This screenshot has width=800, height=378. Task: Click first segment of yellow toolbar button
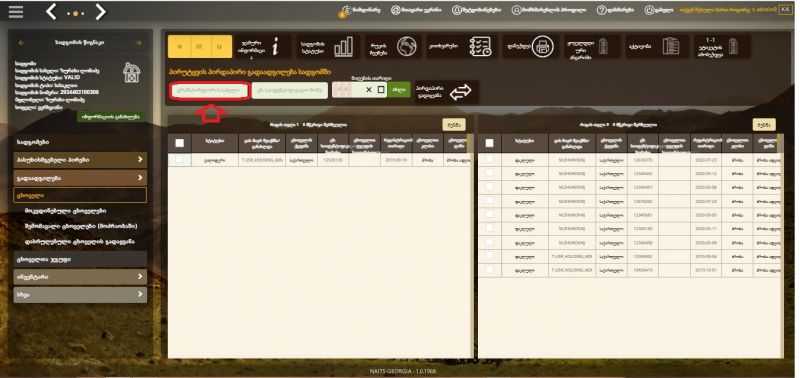point(179,47)
